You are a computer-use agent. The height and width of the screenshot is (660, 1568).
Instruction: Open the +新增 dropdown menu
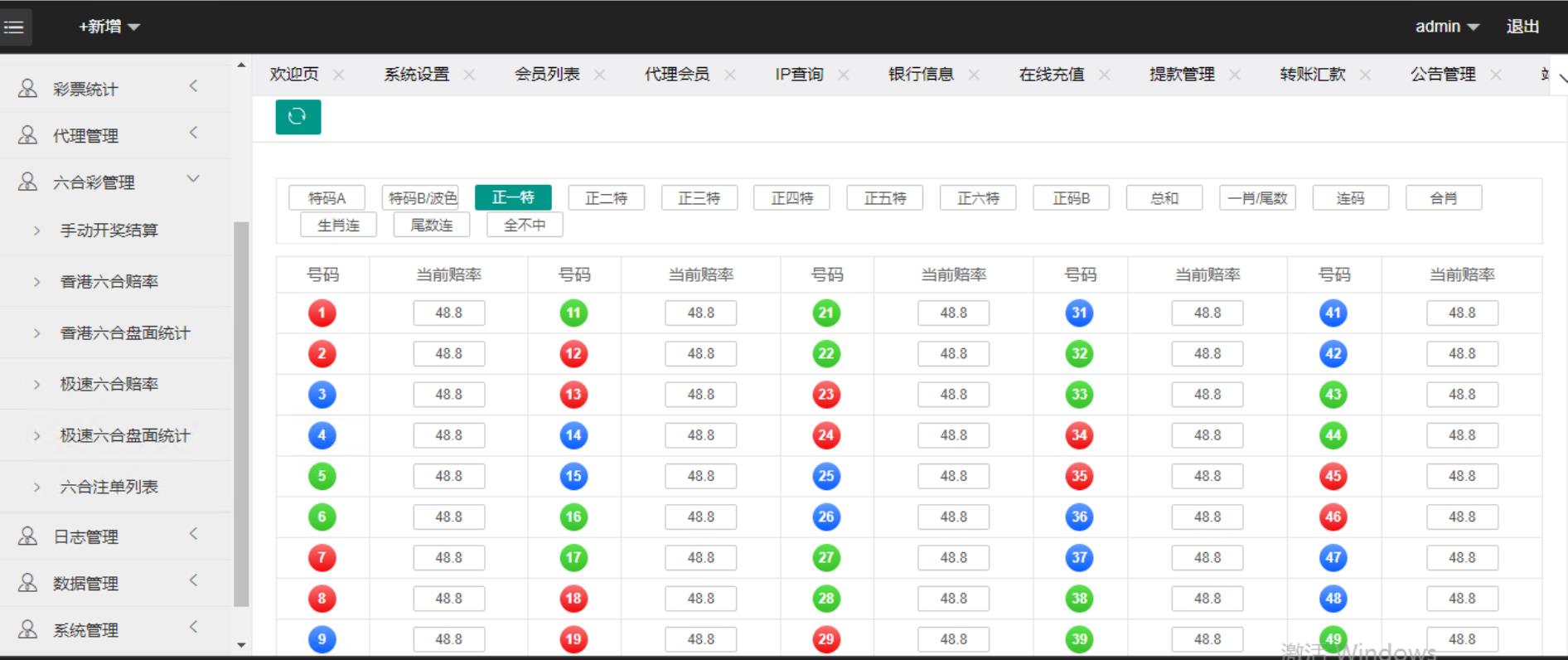(x=109, y=27)
